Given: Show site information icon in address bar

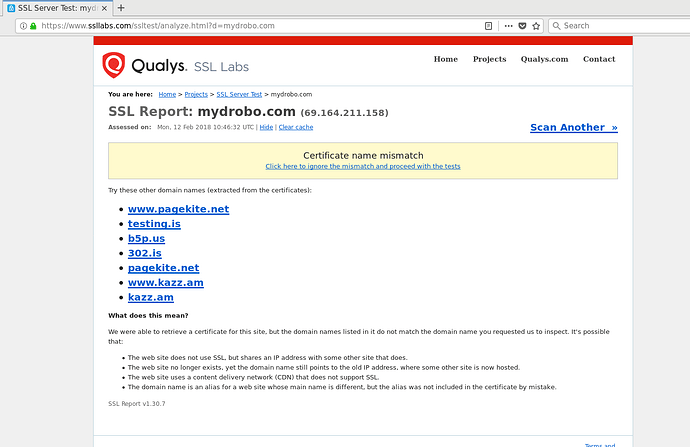Looking at the screenshot, I should [x=23, y=26].
